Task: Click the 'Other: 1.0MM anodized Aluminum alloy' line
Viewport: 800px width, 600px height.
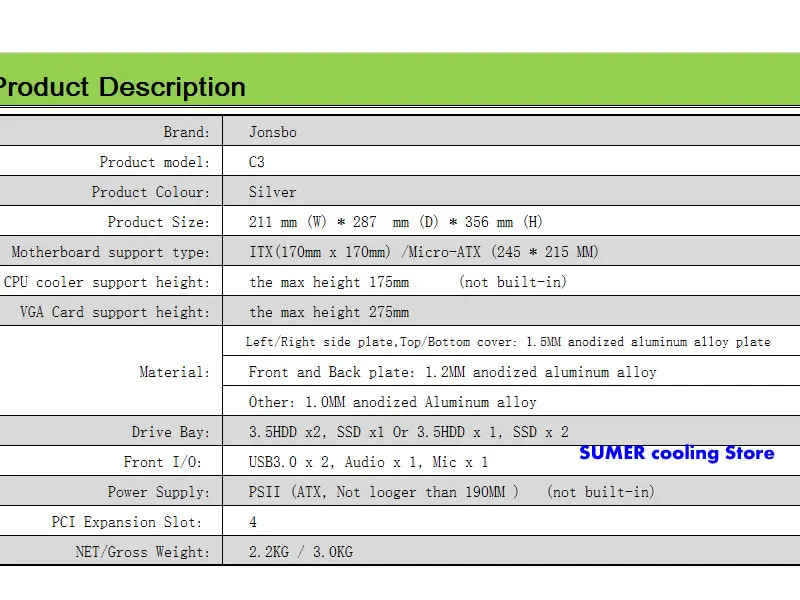Action: (x=392, y=402)
